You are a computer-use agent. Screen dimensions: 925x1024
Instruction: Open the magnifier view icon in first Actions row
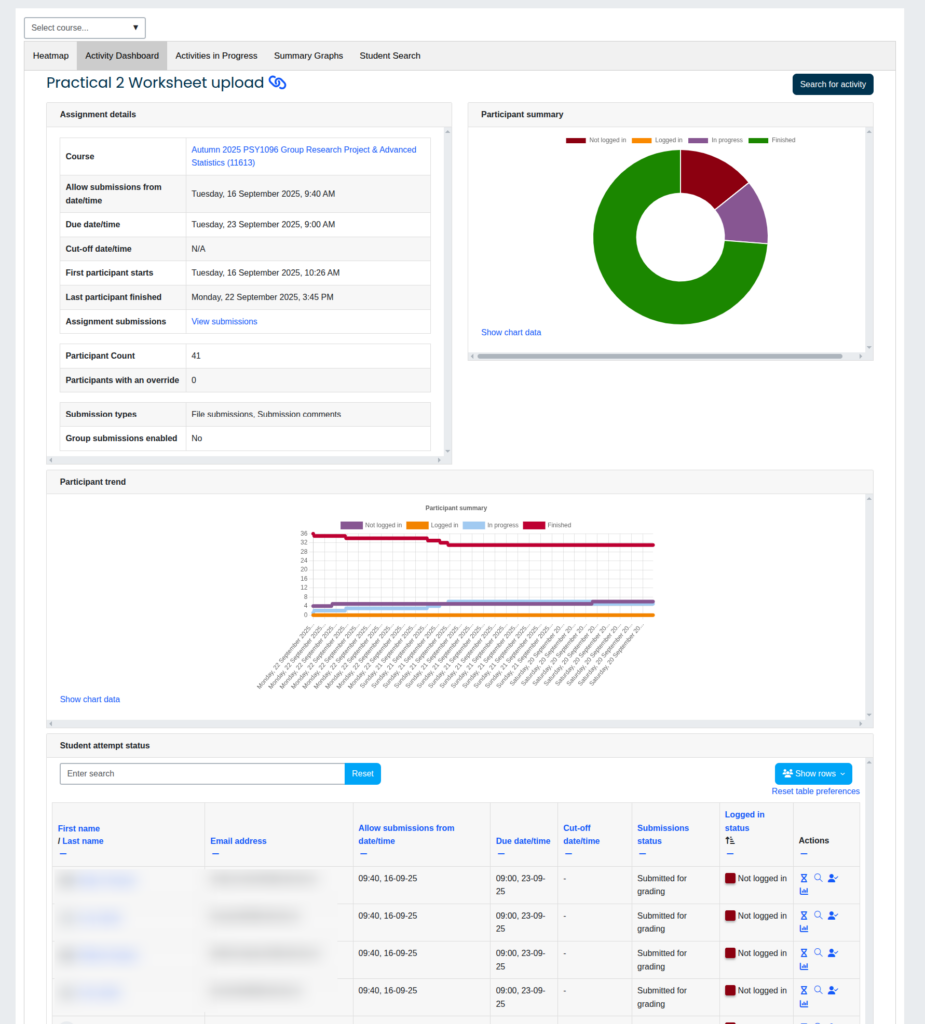pyautogui.click(x=818, y=877)
